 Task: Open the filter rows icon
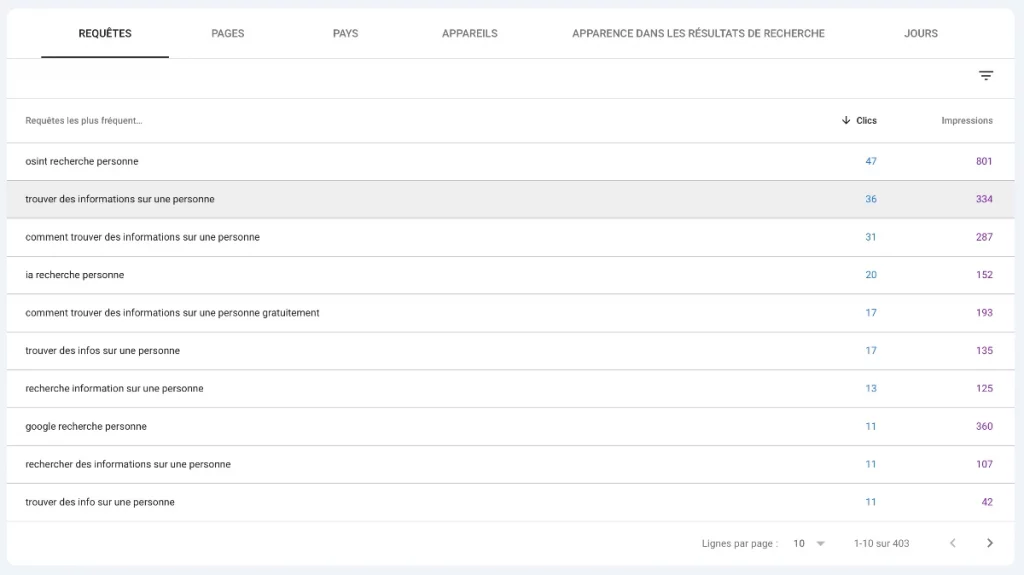985,76
